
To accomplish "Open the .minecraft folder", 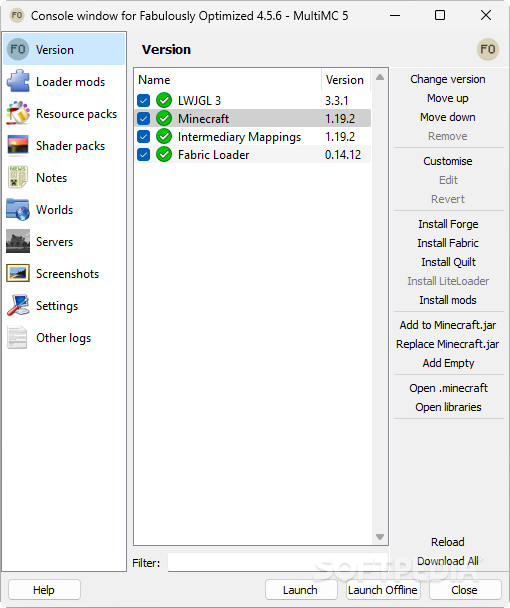I will pos(448,388).
